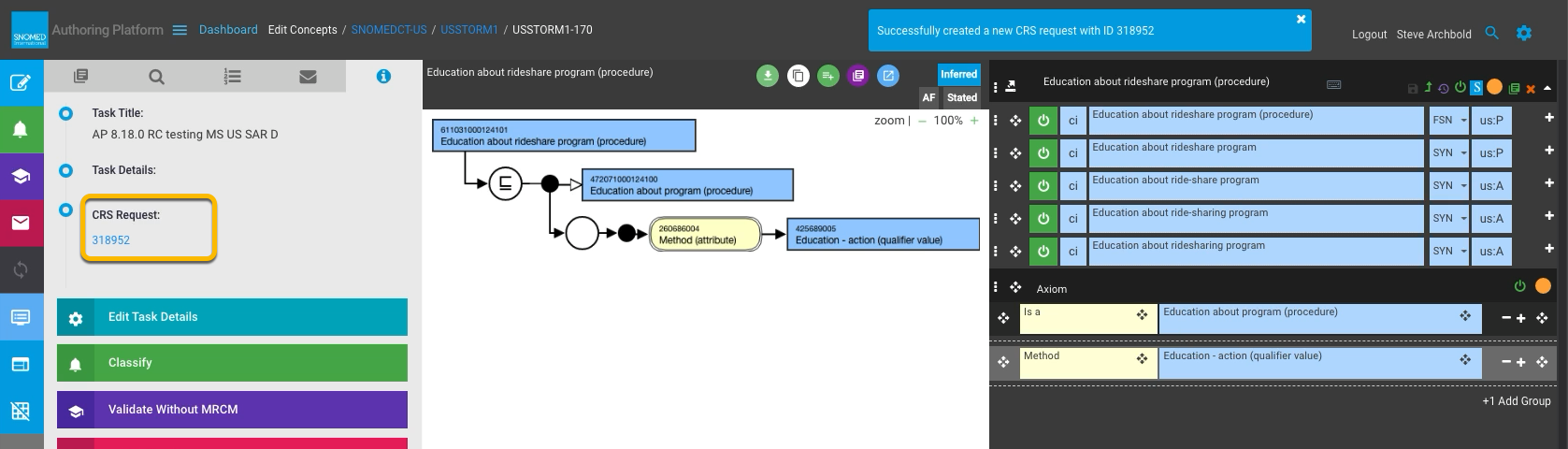Click the purple library icon above the diagram
1568x449 pixels.
click(858, 76)
